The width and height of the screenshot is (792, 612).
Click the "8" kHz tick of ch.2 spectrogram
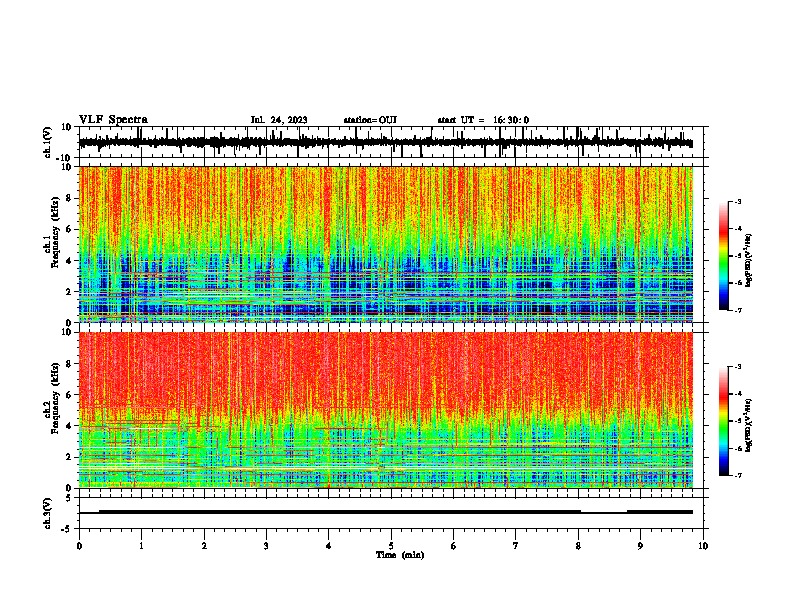point(69,364)
